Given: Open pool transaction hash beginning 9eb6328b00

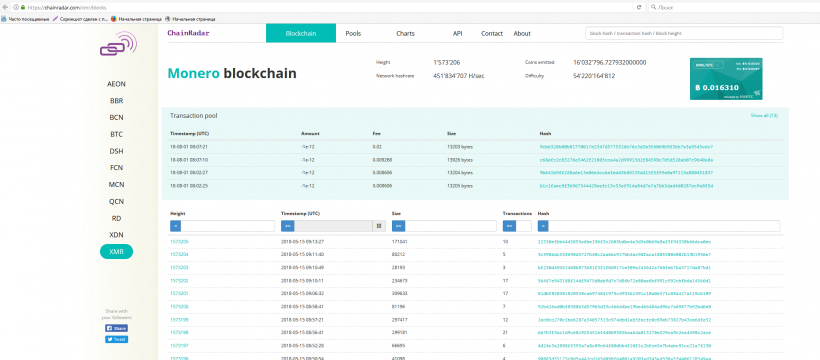Looking at the screenshot, I should tap(626, 147).
